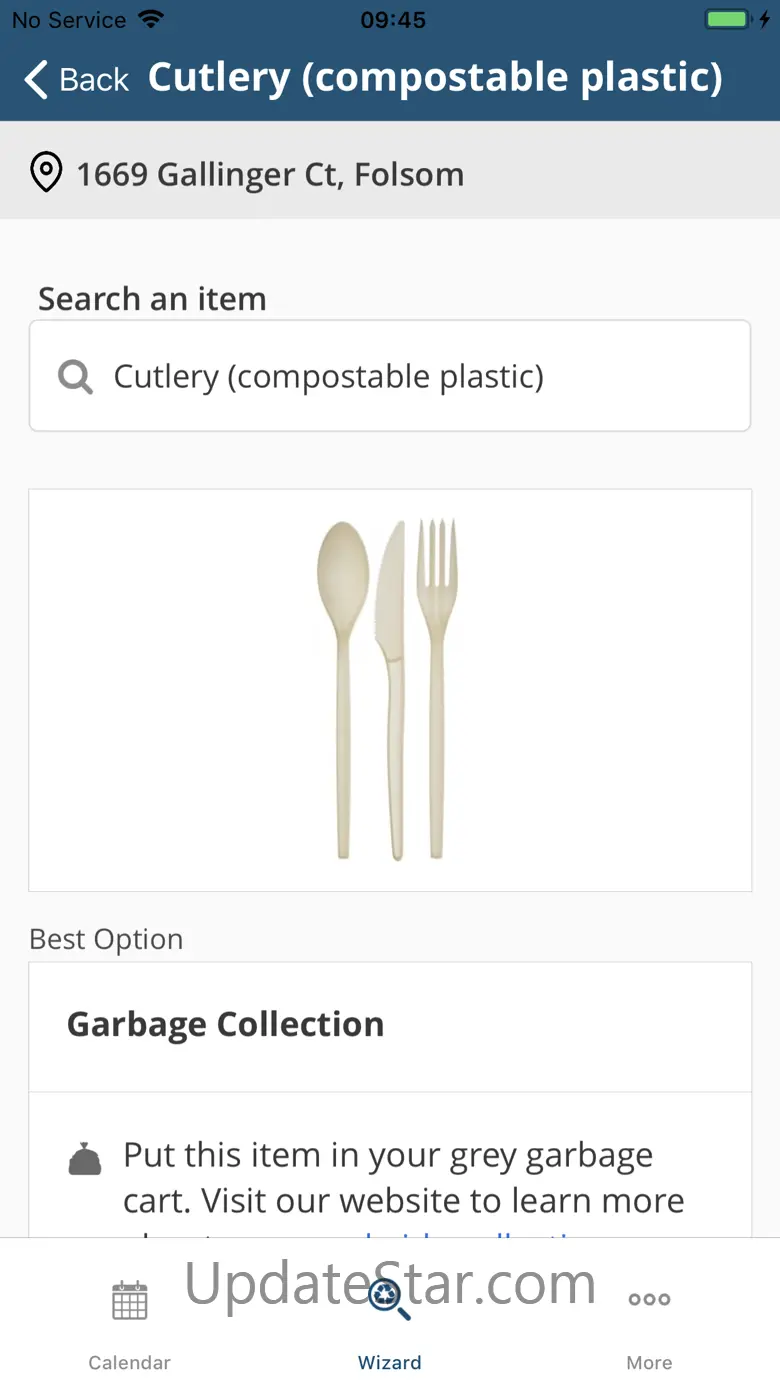Tap the magnifying glass search icon
The height and width of the screenshot is (1387, 780).
pos(75,377)
